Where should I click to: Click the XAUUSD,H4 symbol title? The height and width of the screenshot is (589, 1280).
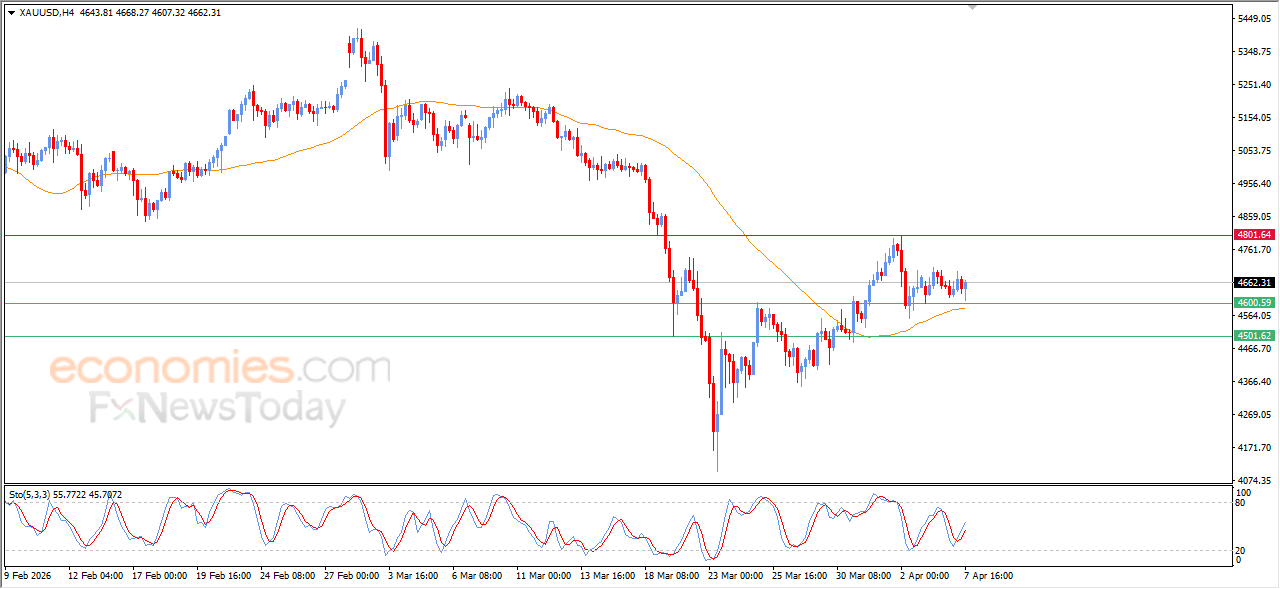click(46, 13)
